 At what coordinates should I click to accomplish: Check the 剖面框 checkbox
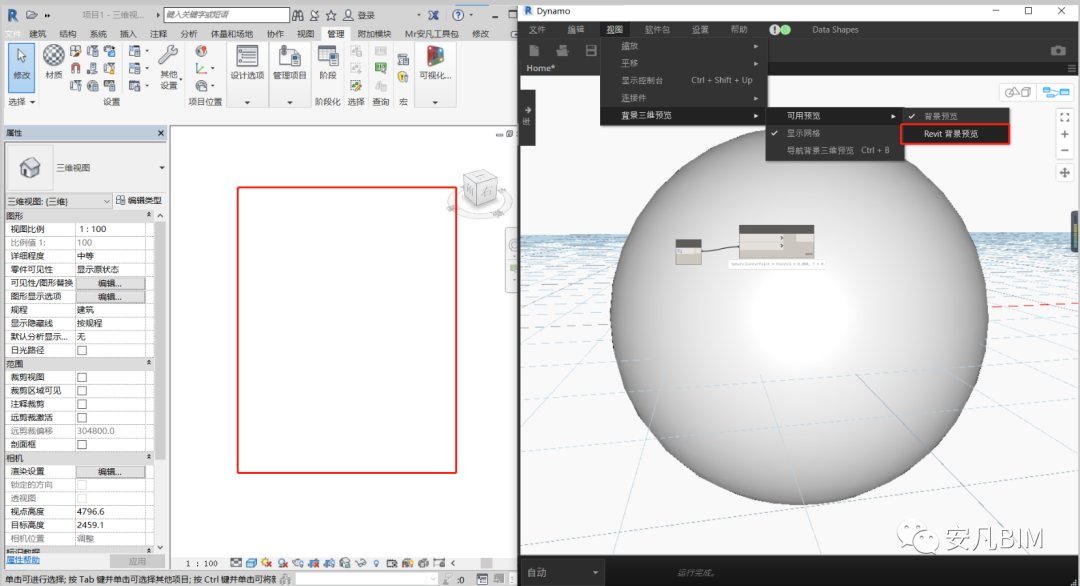point(82,444)
